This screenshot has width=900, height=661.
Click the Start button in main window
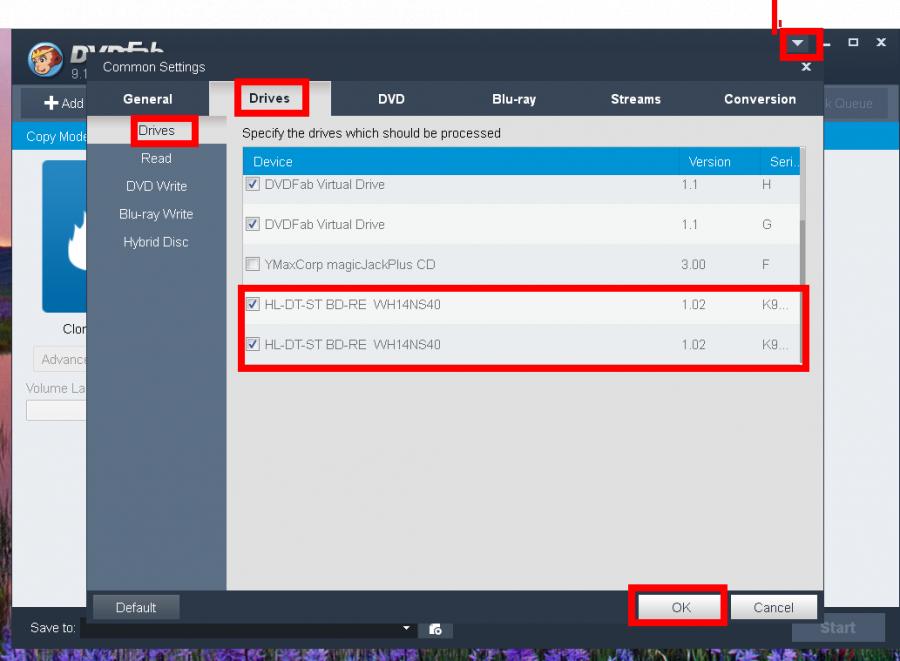pyautogui.click(x=838, y=628)
